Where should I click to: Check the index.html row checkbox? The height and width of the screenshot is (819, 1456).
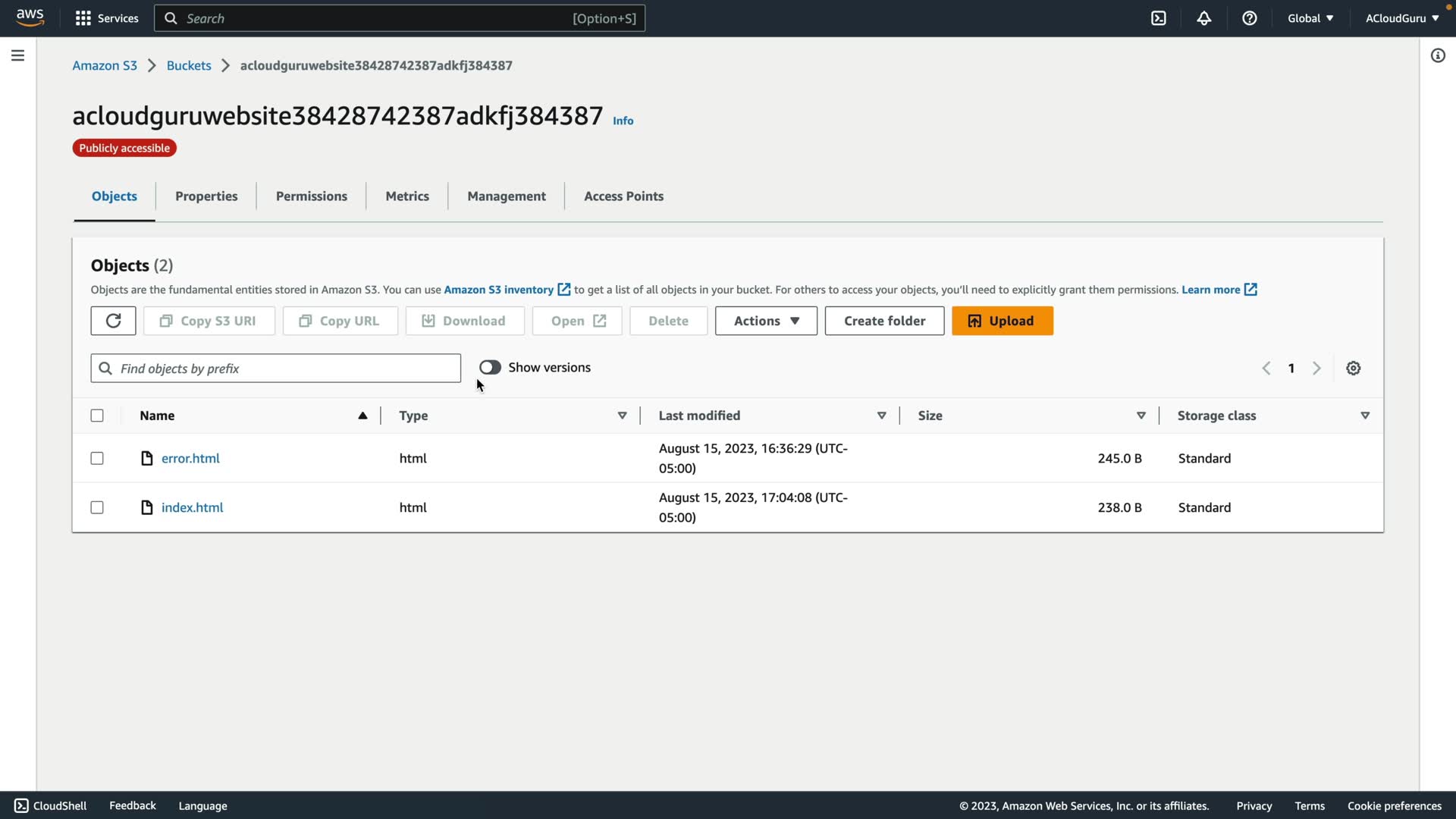coord(97,507)
